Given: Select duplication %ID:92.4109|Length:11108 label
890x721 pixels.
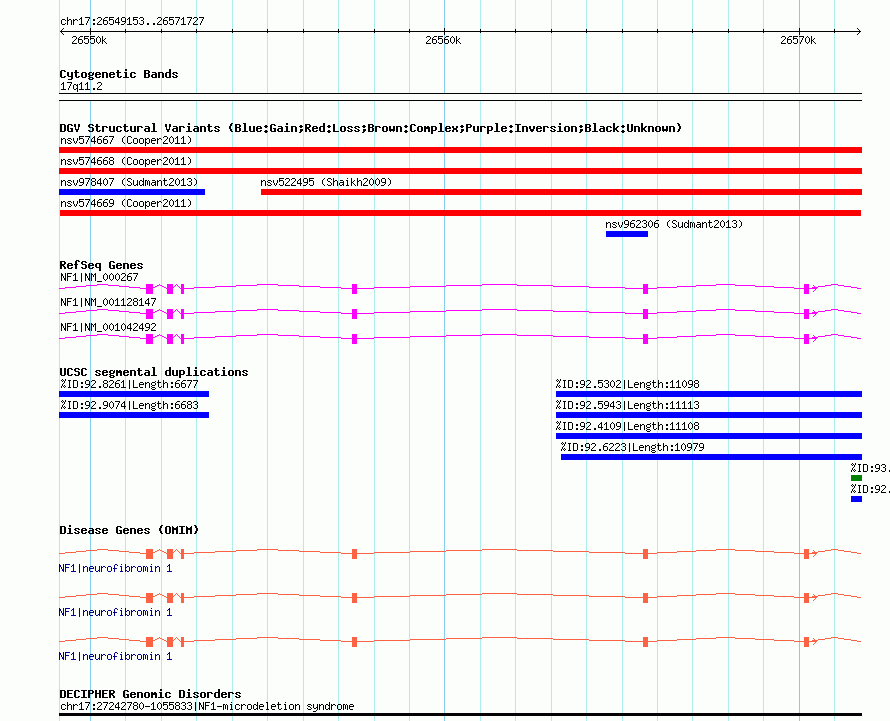Looking at the screenshot, I should click(x=628, y=426).
